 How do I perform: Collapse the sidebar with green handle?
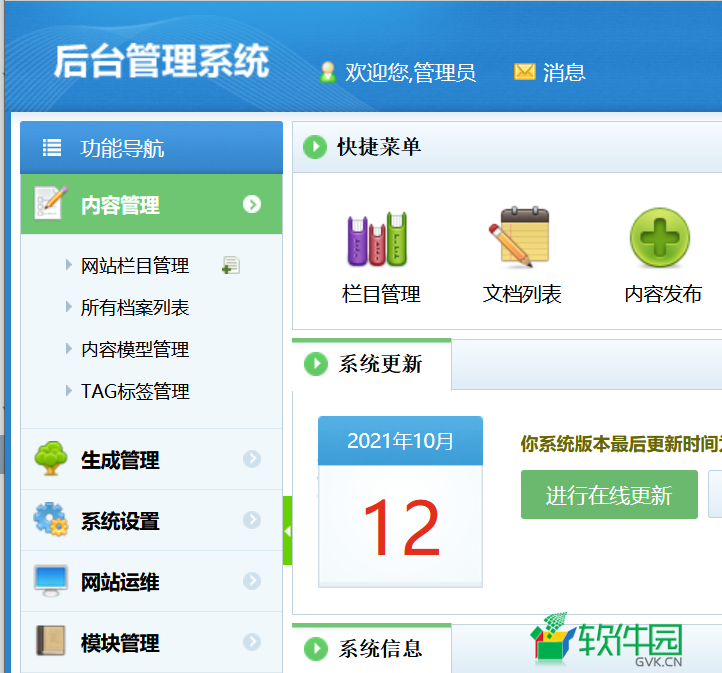pyautogui.click(x=287, y=531)
